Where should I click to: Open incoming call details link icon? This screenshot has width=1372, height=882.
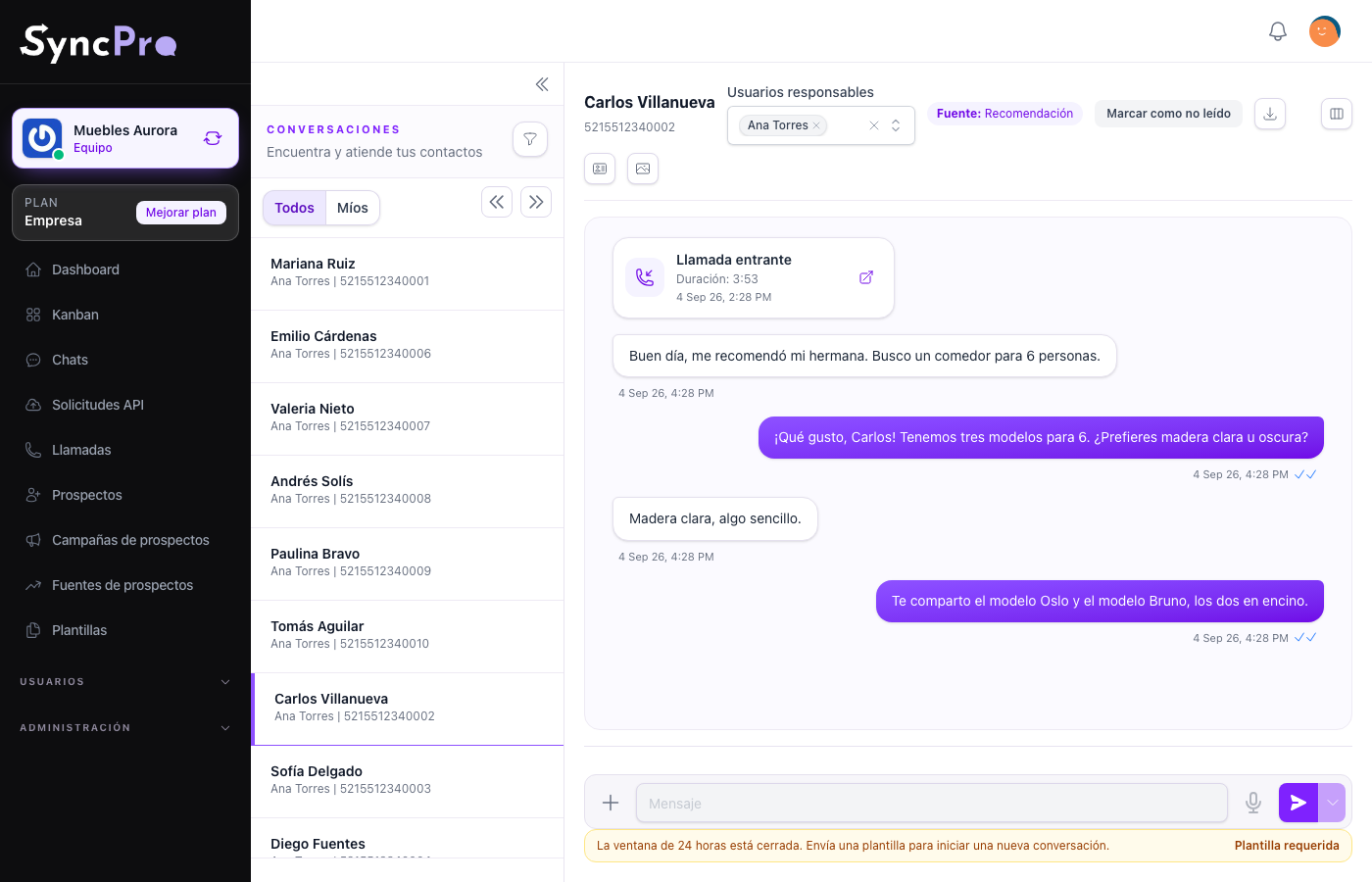[x=866, y=277]
